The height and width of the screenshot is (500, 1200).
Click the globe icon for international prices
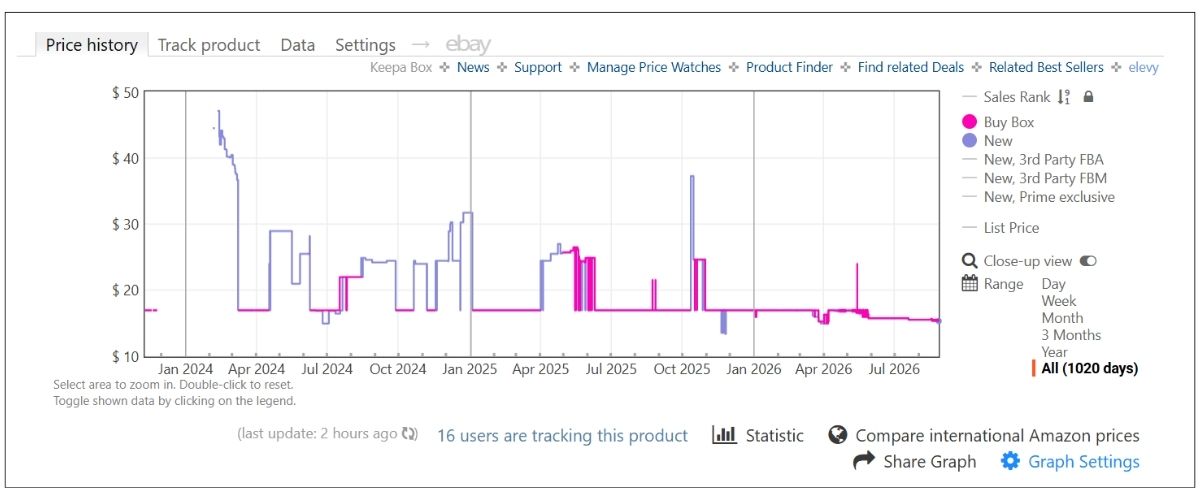point(838,435)
